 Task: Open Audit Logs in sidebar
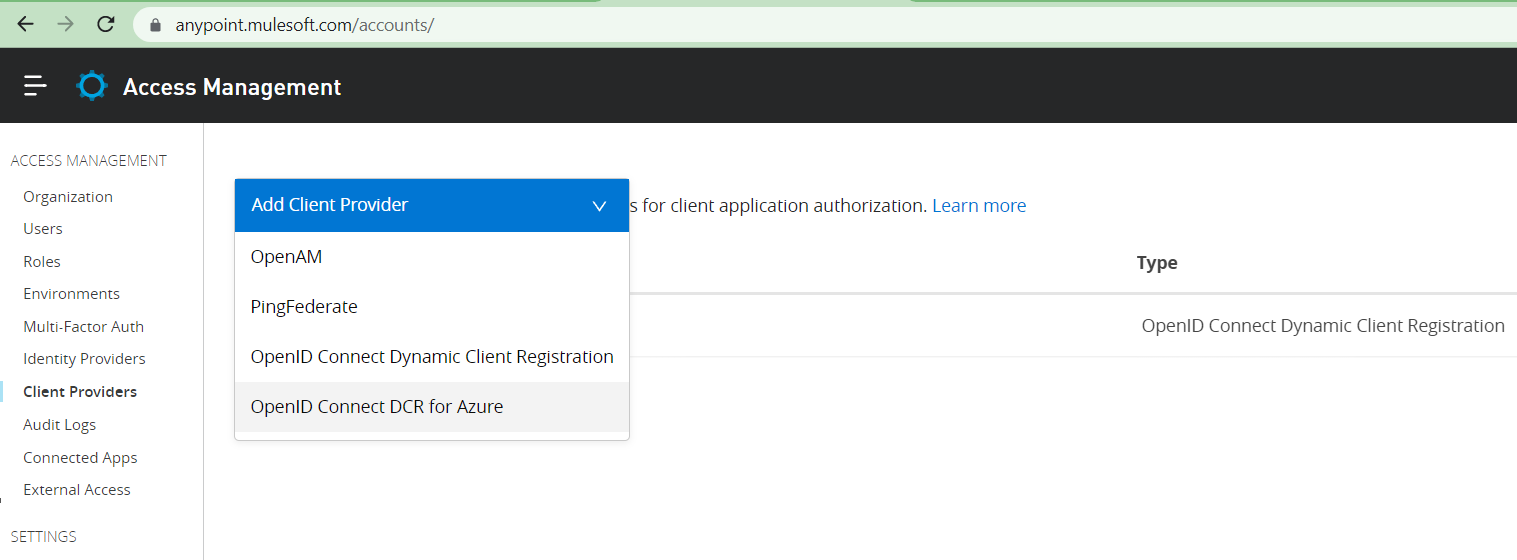(x=59, y=425)
